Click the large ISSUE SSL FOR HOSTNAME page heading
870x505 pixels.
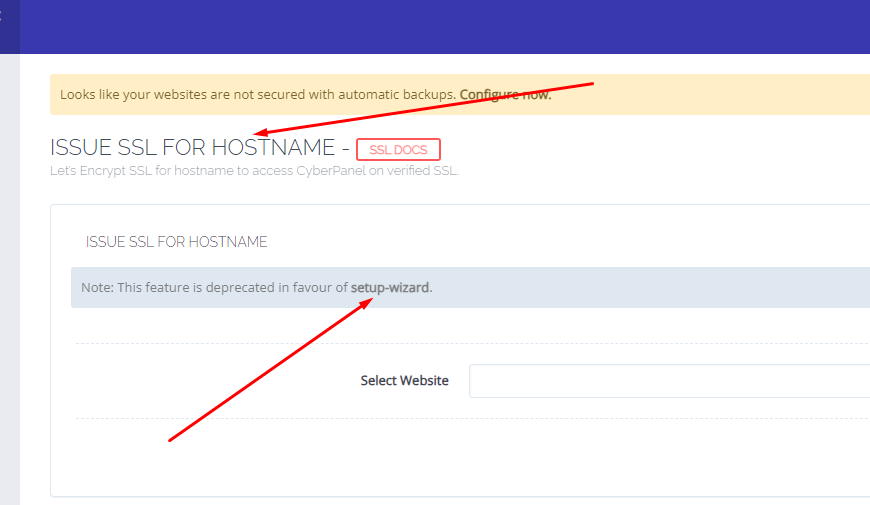tap(192, 148)
